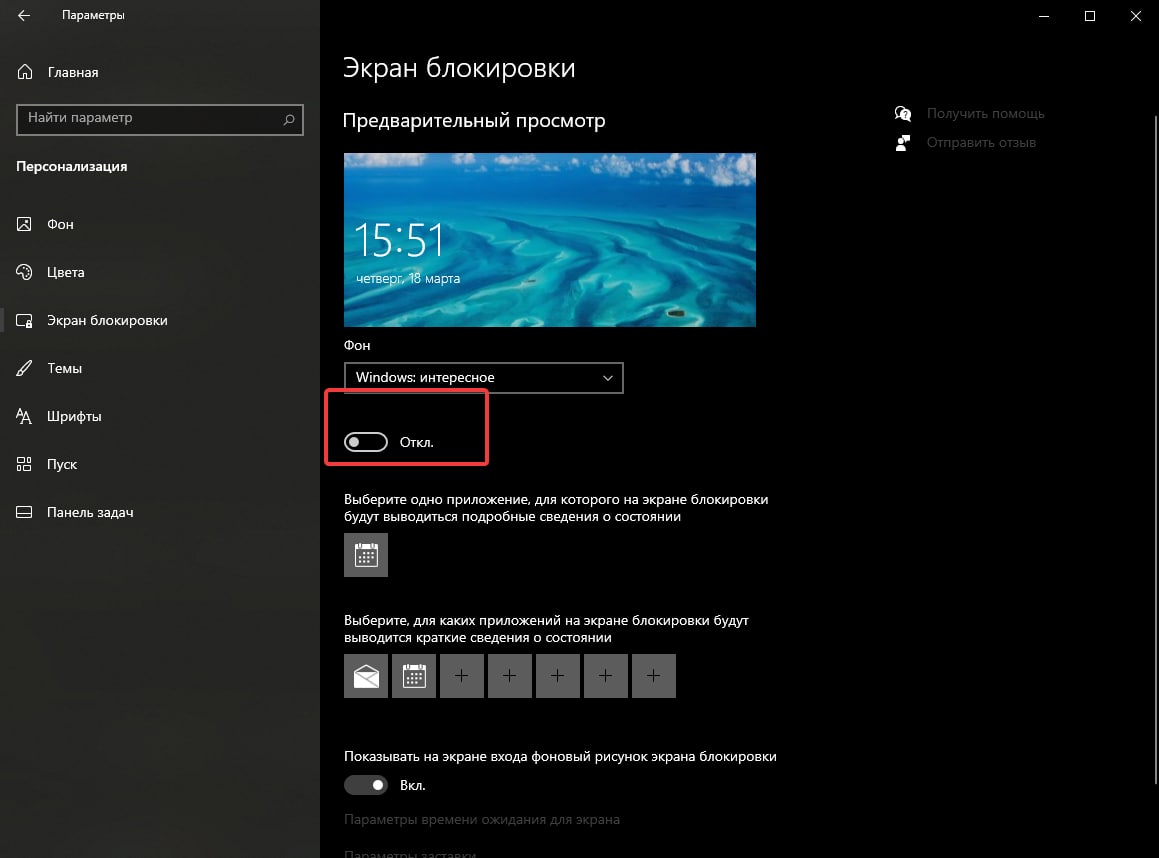Click the Панель задач bar icon
The width and height of the screenshot is (1159, 858).
(24, 512)
